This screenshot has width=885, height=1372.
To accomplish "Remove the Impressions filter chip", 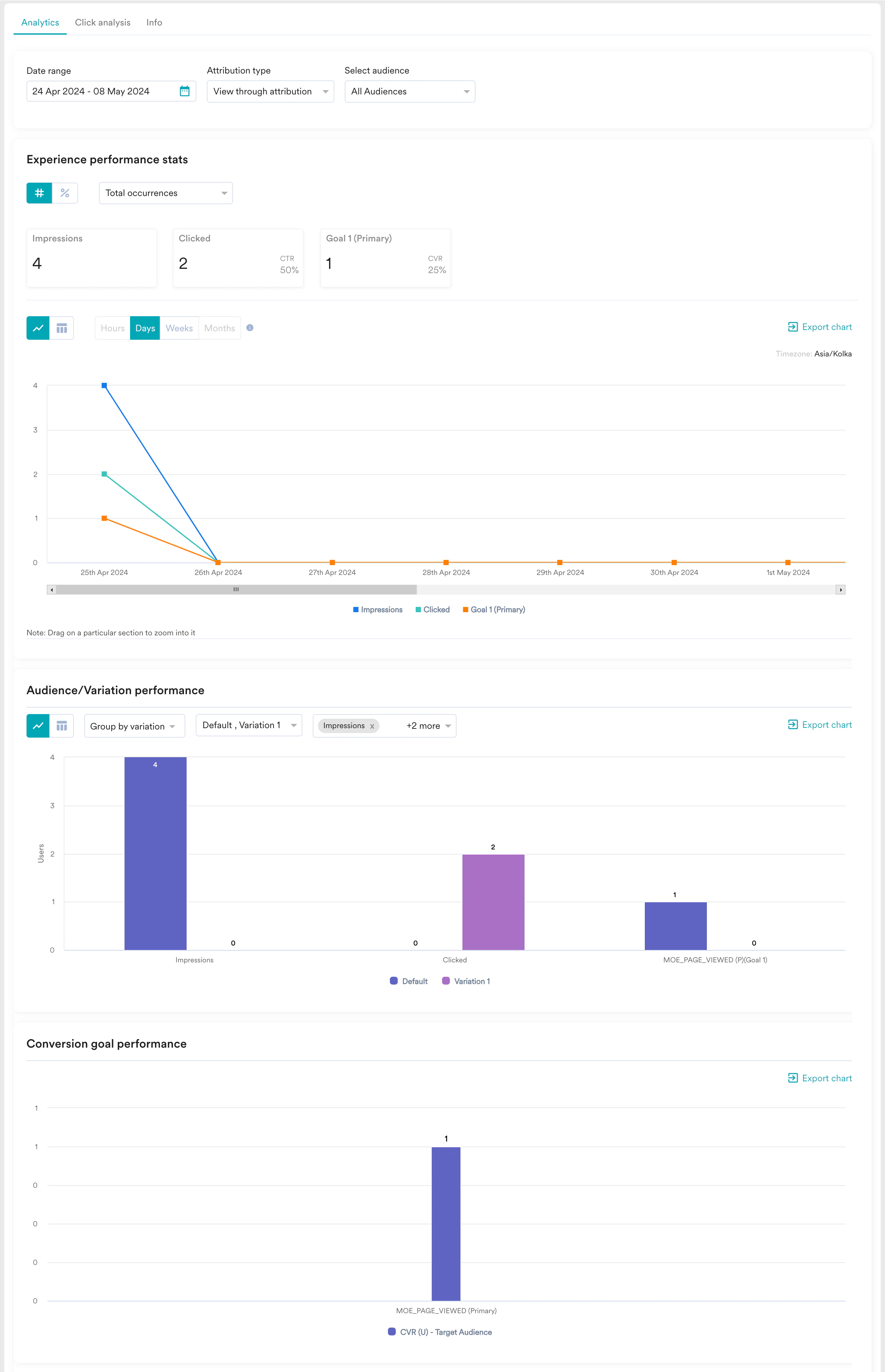I will coord(373,725).
